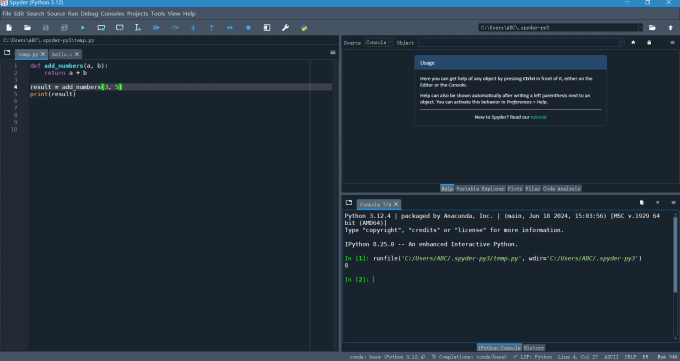
Task: Click the Save all files icon
Action: click(x=64, y=28)
